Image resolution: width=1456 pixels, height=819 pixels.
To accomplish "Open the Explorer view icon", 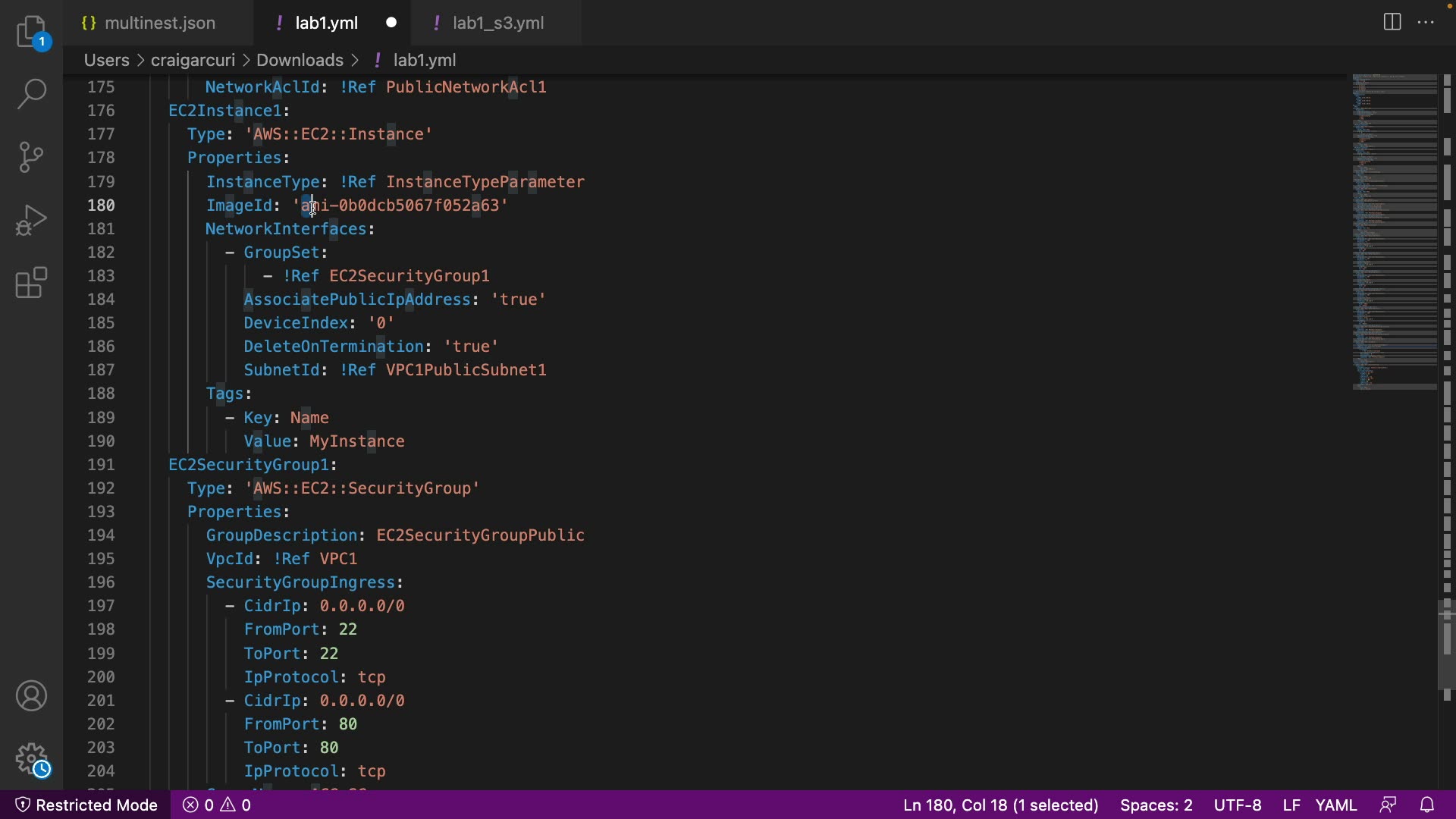I will pyautogui.click(x=32, y=33).
